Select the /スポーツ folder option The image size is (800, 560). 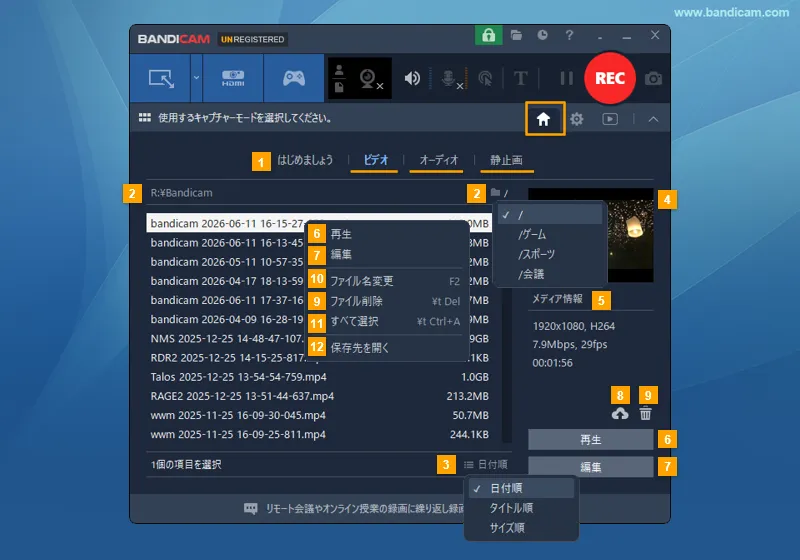point(550,254)
